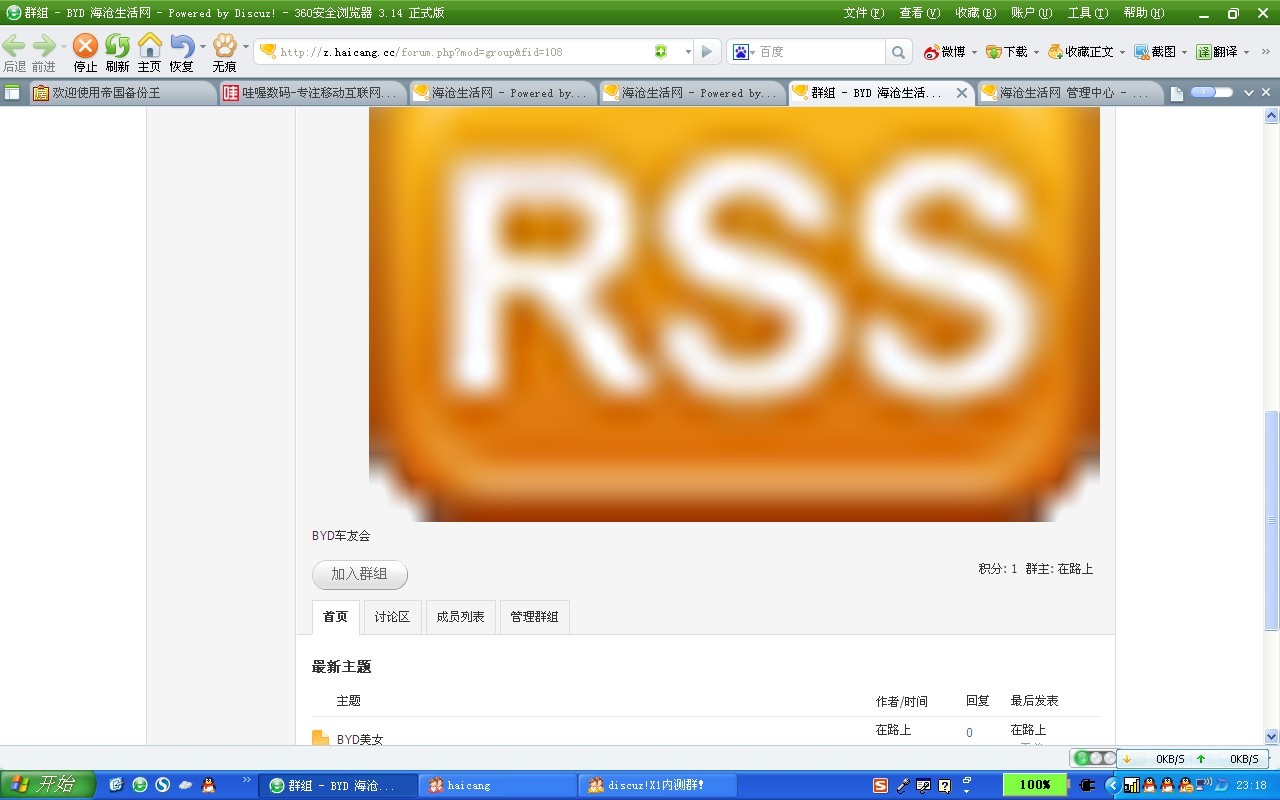Image resolution: width=1280 pixels, height=800 pixels.
Task: Click the tab bar dropdown arrow
Action: [x=1249, y=93]
